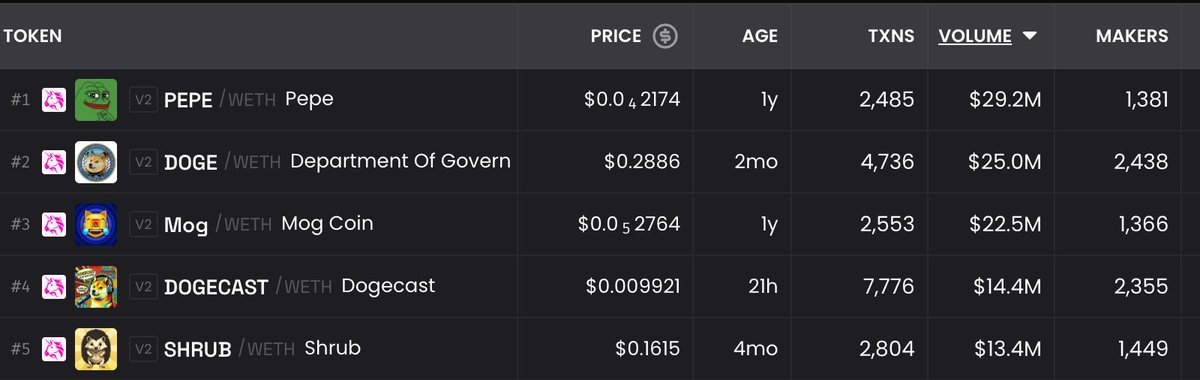This screenshot has width=1200, height=380.
Task: Click the Uniswap icon in PEPE row
Action: pyautogui.click(x=53, y=100)
